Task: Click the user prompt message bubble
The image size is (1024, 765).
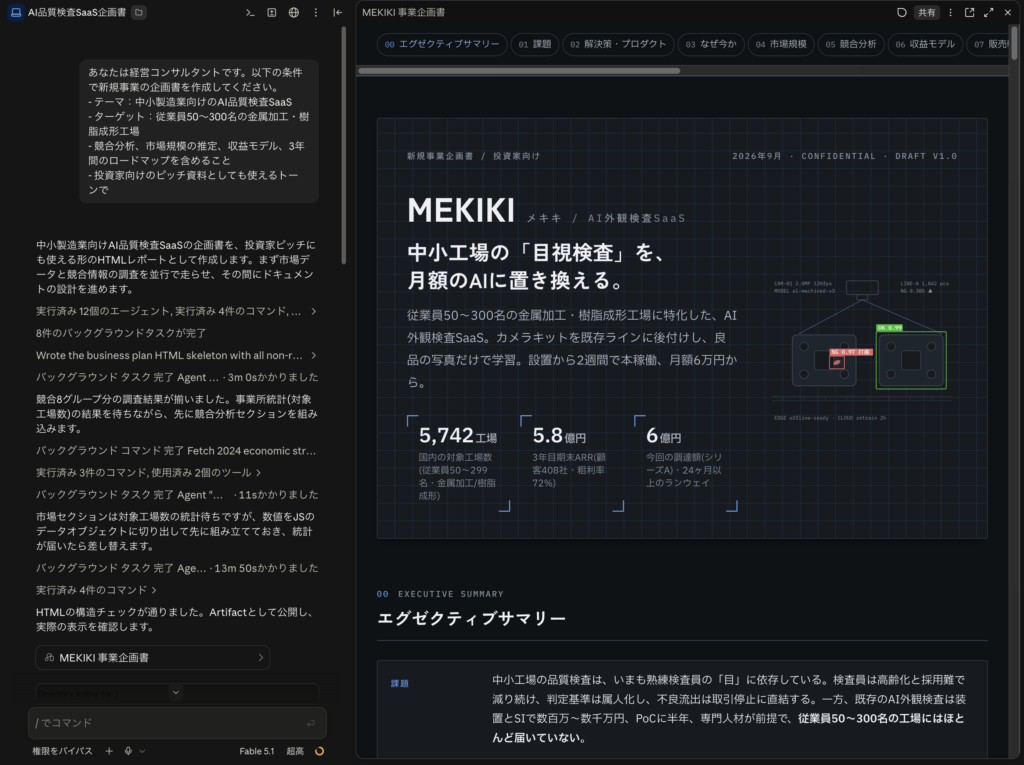Action: (x=199, y=131)
